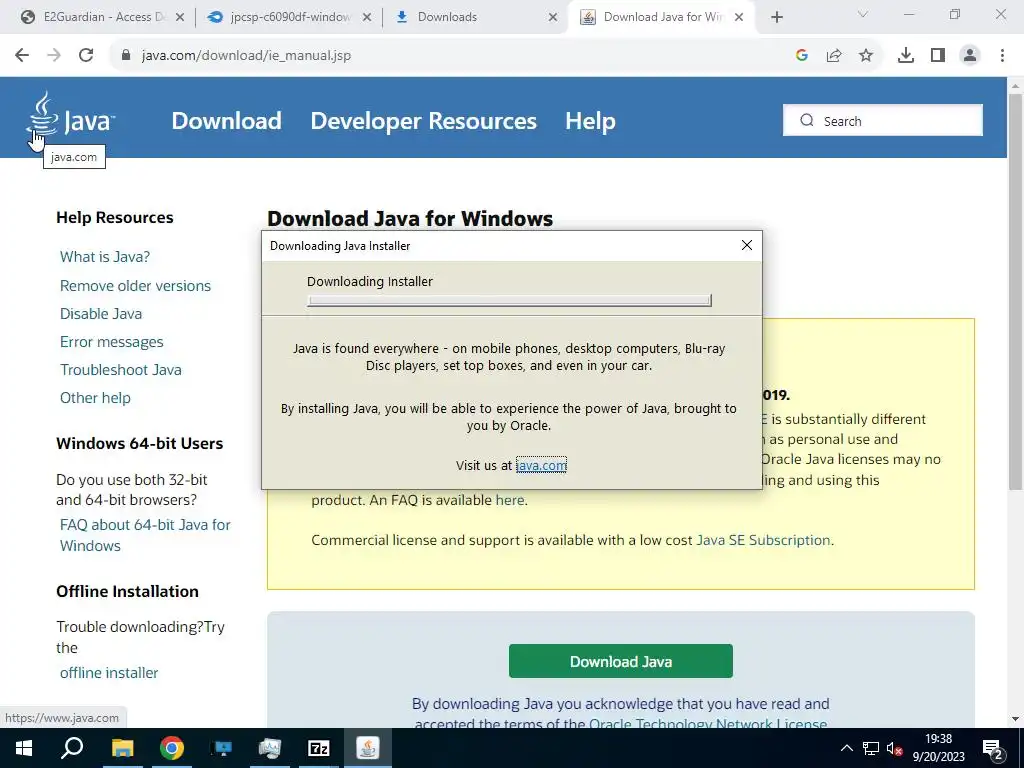Open the Google icon in address bar
This screenshot has width=1024, height=768.
(x=802, y=56)
